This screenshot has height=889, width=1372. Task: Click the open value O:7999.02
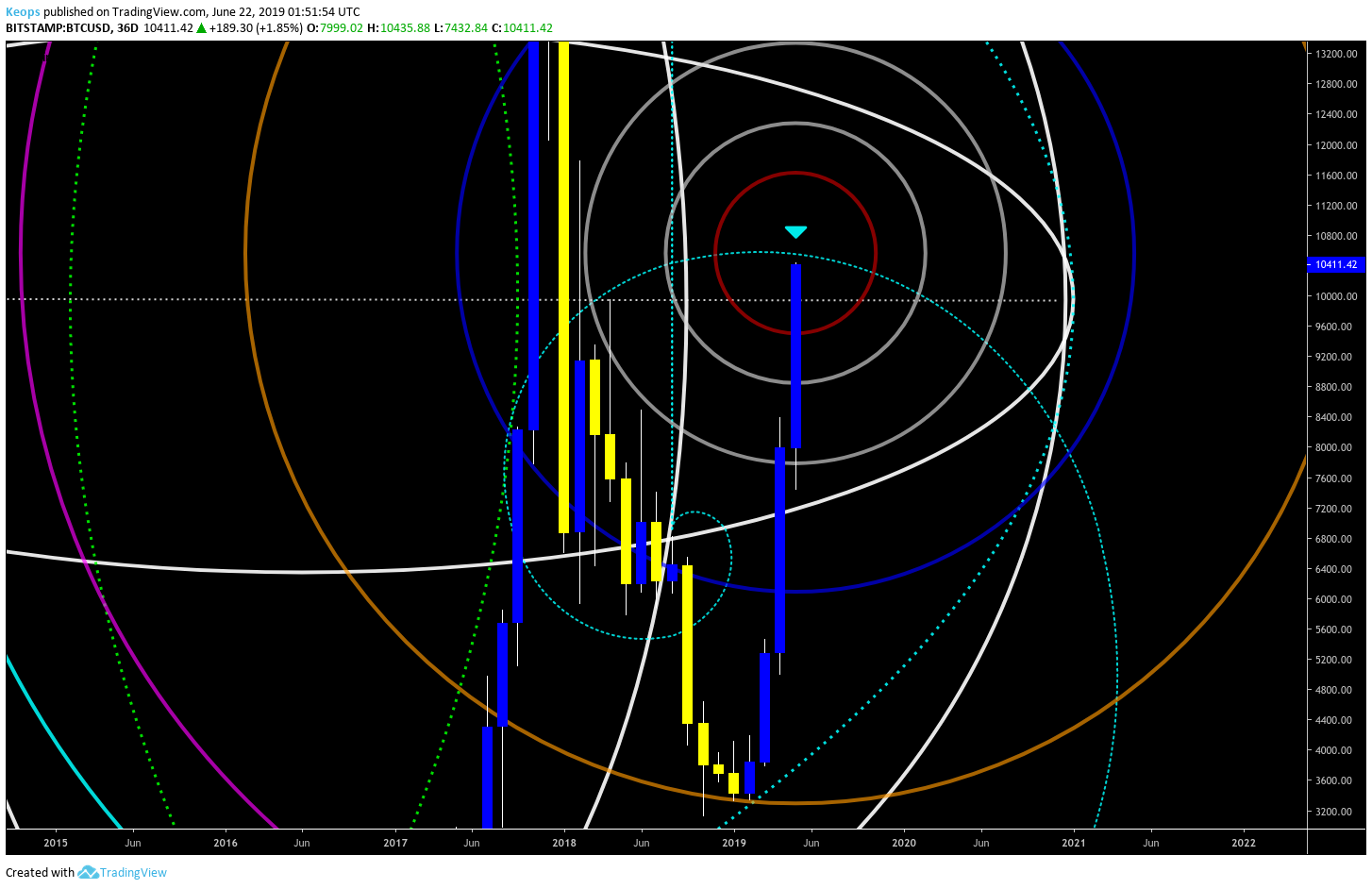pyautogui.click(x=335, y=28)
